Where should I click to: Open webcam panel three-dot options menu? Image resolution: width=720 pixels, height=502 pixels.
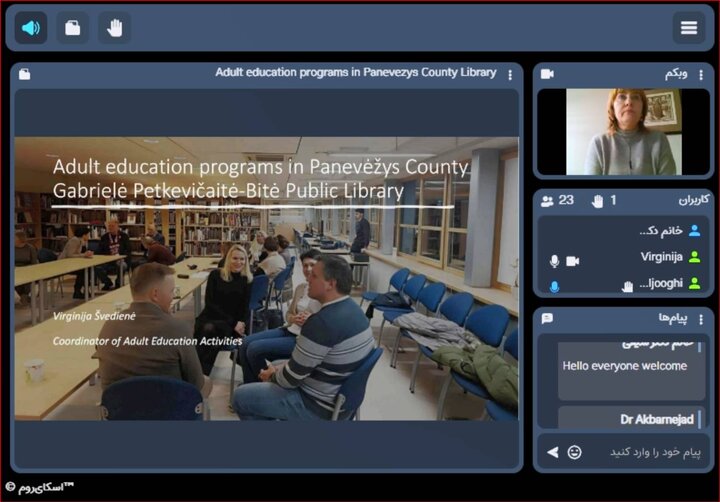(703, 74)
